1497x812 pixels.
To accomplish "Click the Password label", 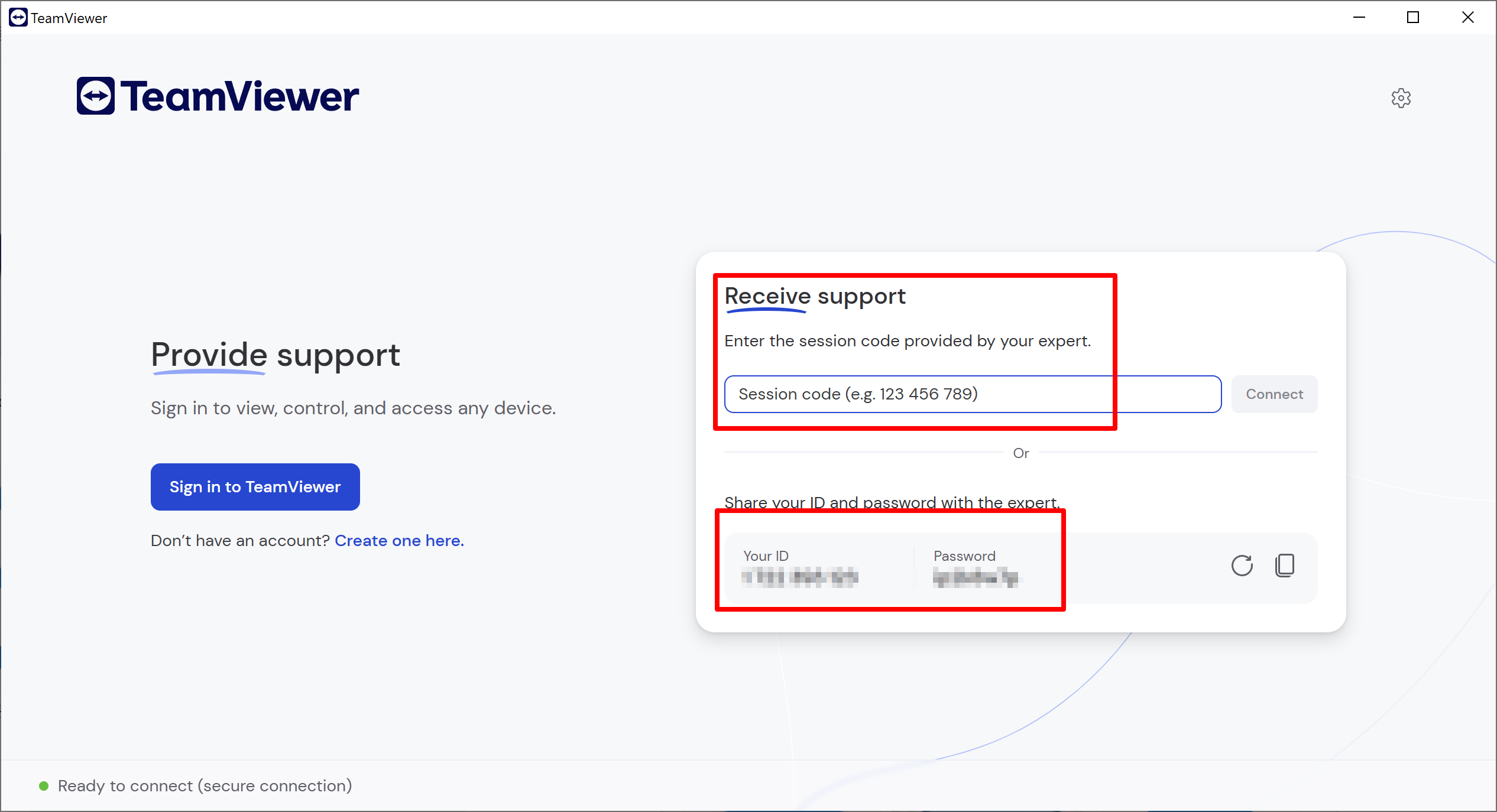I will point(964,556).
